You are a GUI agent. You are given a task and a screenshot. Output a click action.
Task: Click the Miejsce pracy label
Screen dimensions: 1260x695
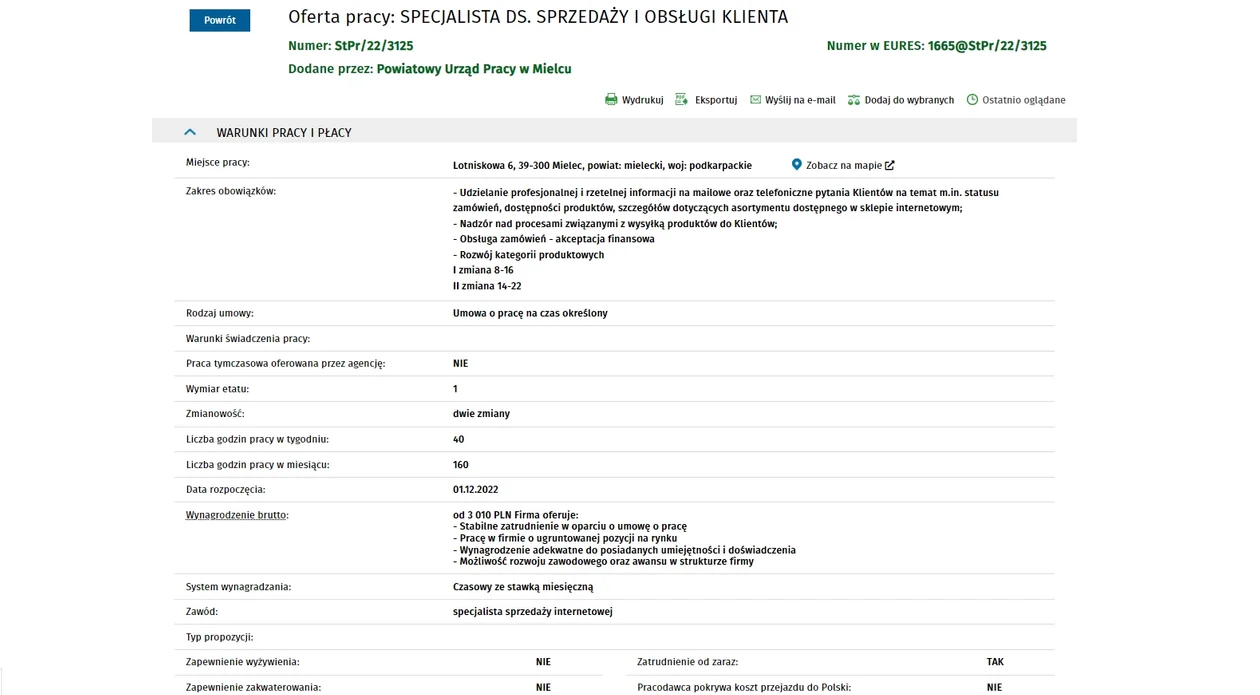[218, 162]
